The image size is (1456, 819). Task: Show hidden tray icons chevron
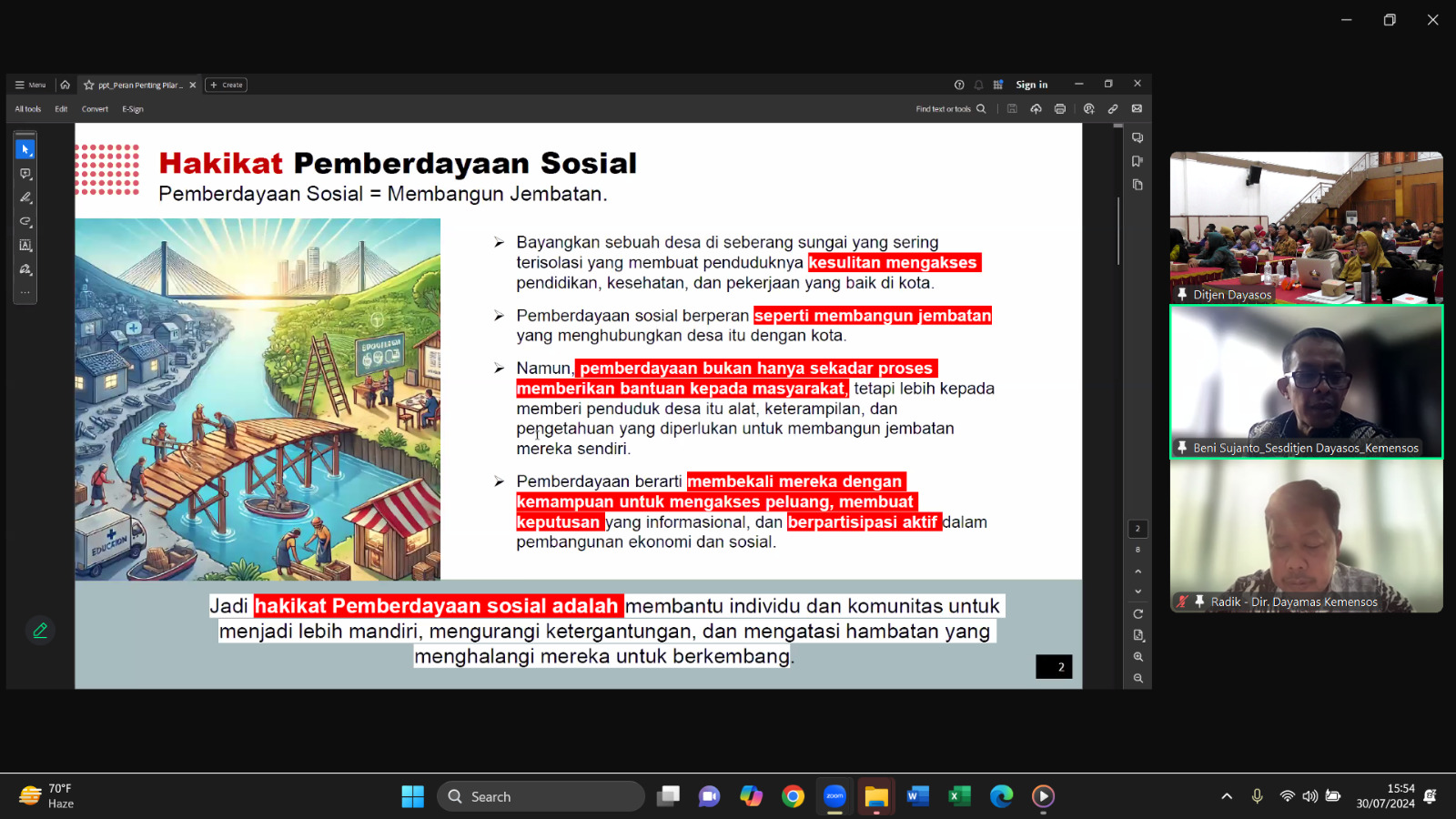pyautogui.click(x=1227, y=796)
